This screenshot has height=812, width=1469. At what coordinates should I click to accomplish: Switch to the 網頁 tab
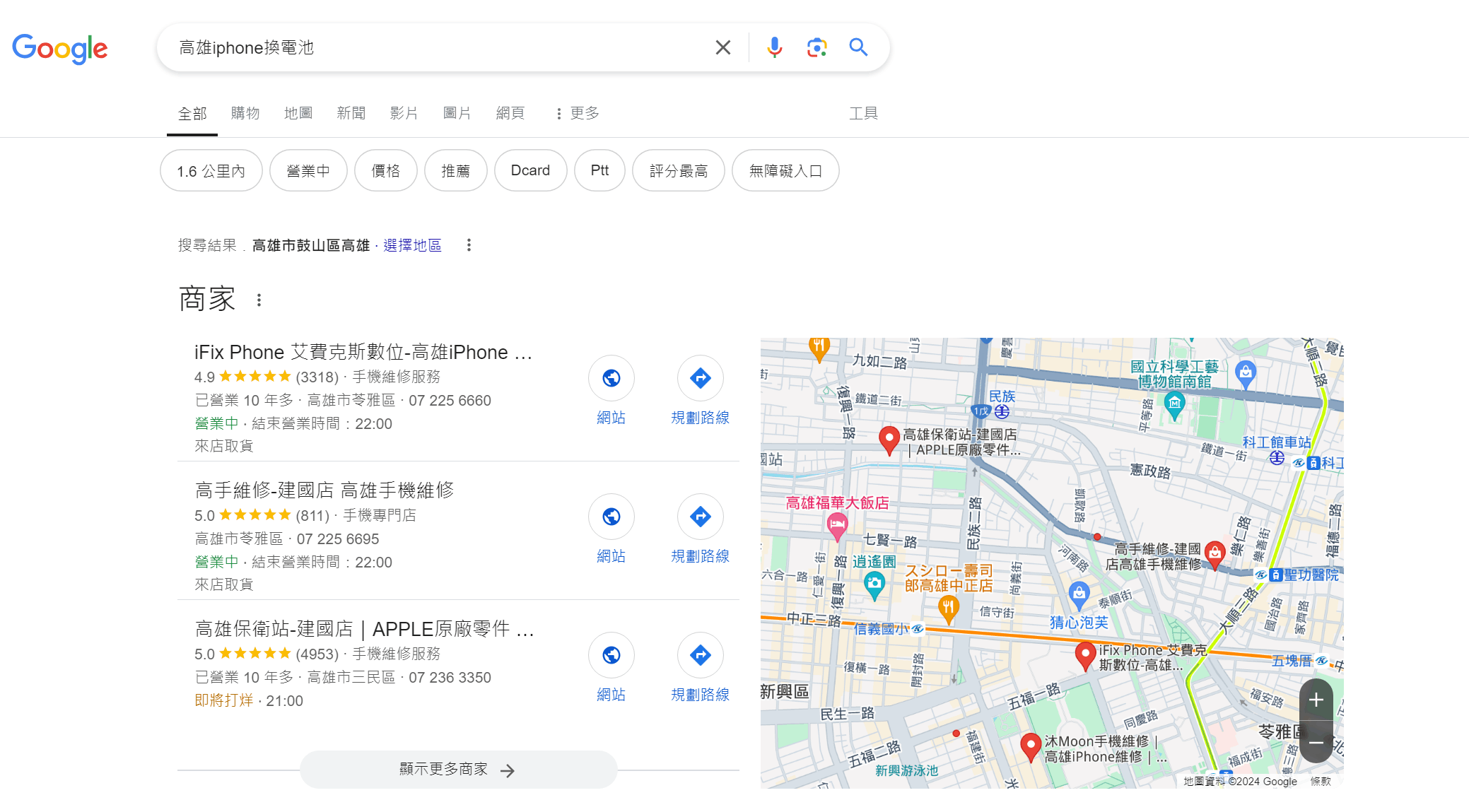[x=510, y=113]
